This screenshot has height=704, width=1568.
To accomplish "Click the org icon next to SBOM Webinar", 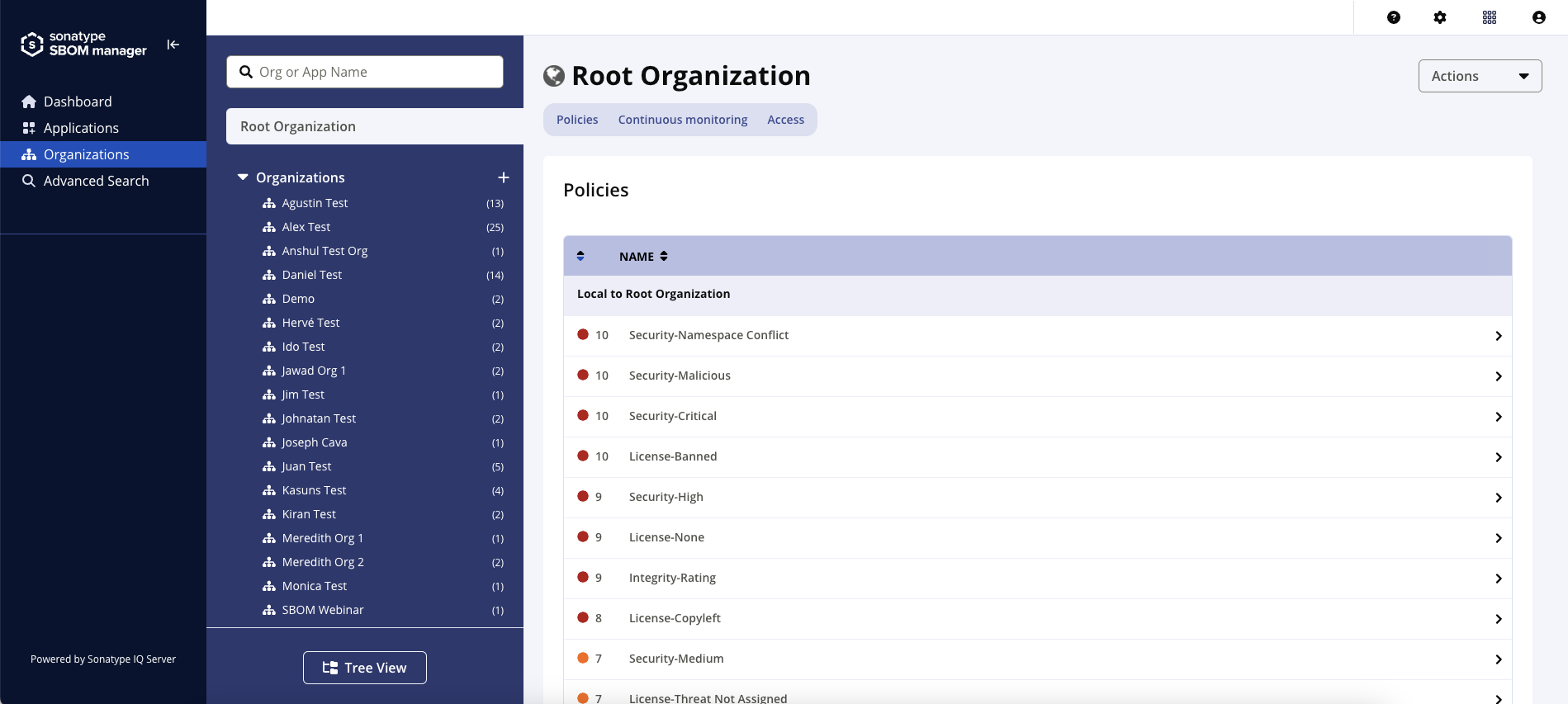I will 269,610.
